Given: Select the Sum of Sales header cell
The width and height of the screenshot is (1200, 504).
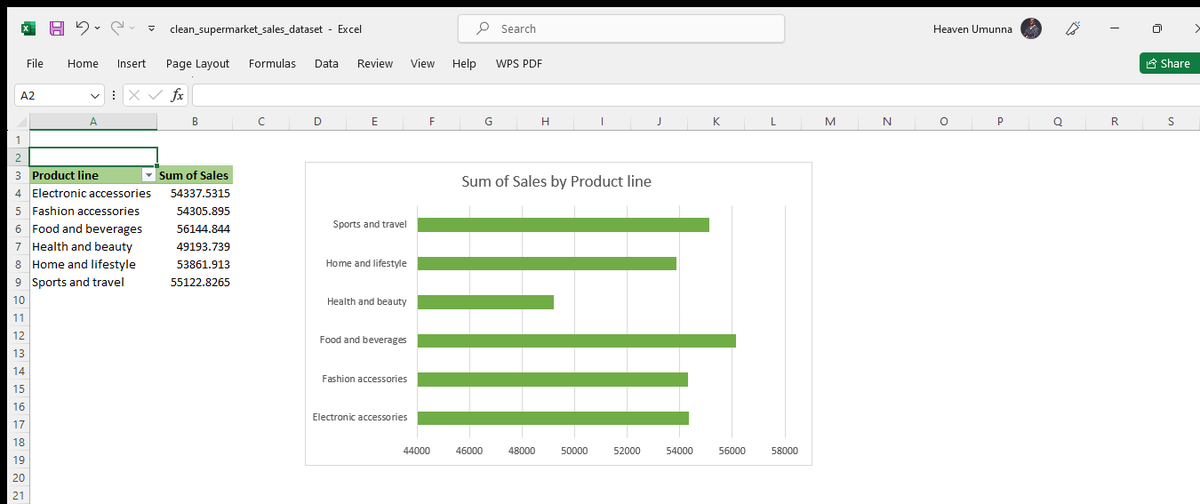Looking at the screenshot, I should click(195, 176).
